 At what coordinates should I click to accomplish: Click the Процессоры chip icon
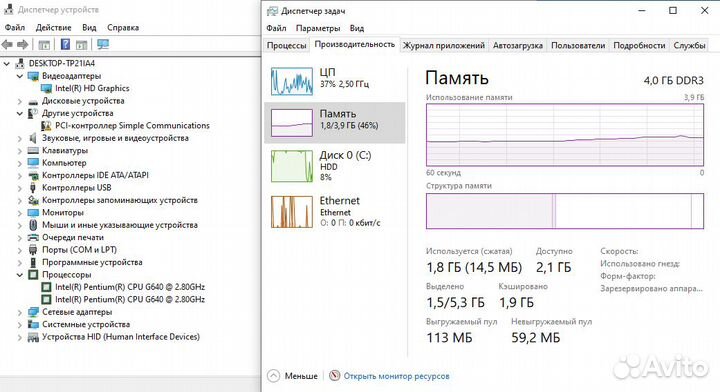[33, 274]
